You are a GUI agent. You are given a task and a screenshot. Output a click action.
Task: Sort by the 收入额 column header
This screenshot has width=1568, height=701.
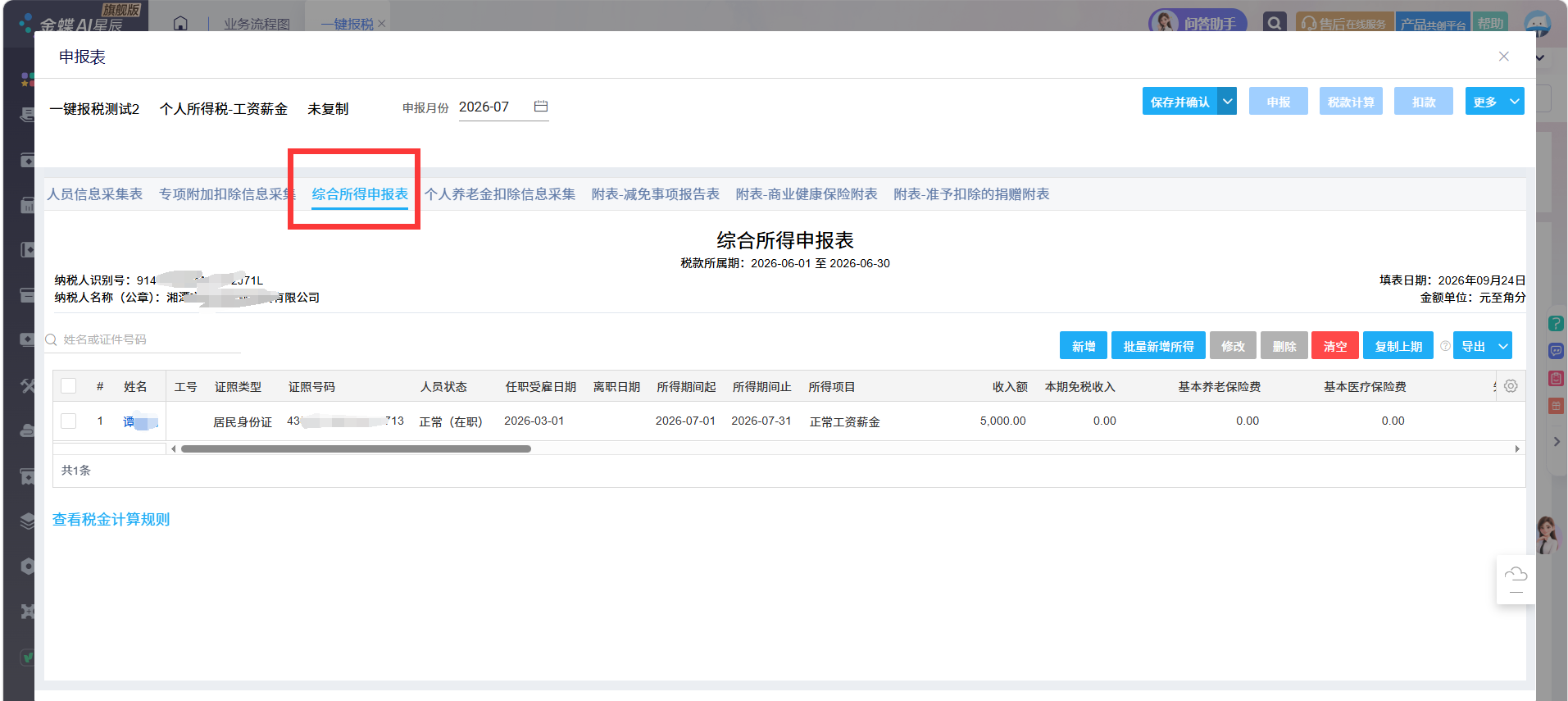(1010, 387)
